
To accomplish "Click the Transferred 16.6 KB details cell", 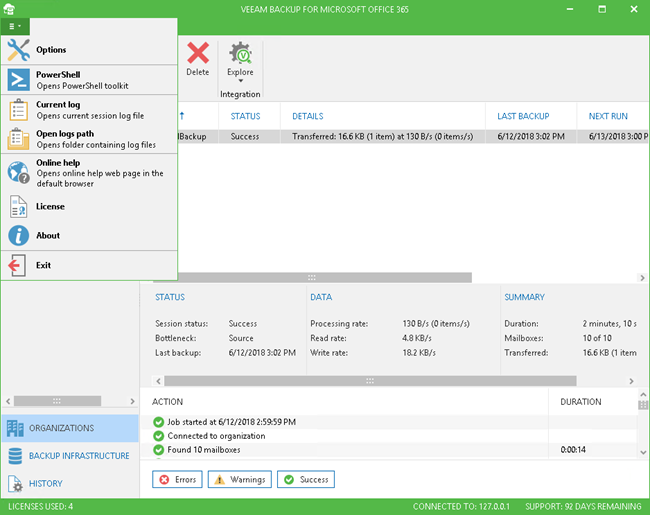I will coord(383,136).
